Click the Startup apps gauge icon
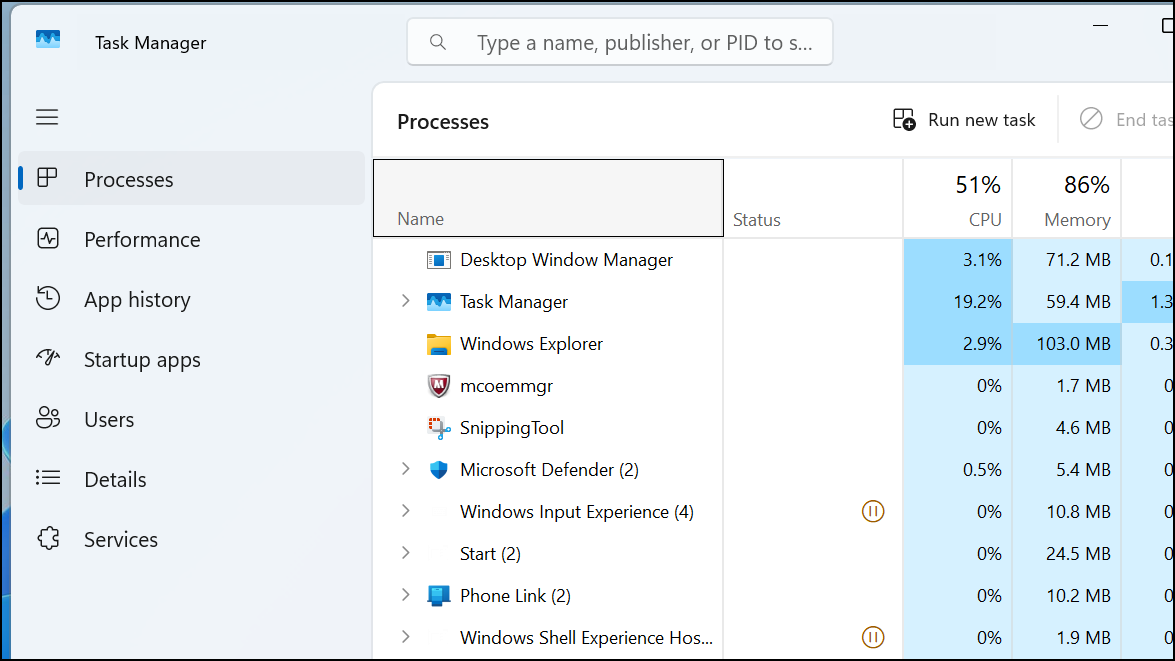Screen dimensions: 1175x661 (x=48, y=357)
